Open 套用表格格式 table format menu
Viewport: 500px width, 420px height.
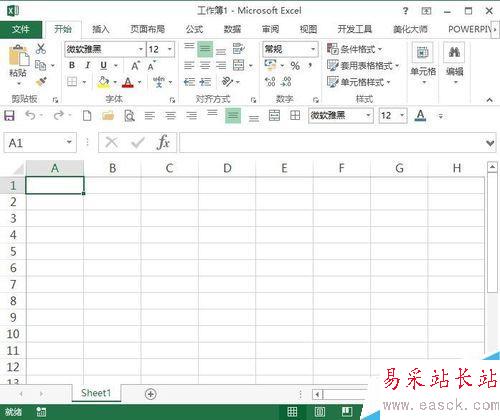[363, 65]
